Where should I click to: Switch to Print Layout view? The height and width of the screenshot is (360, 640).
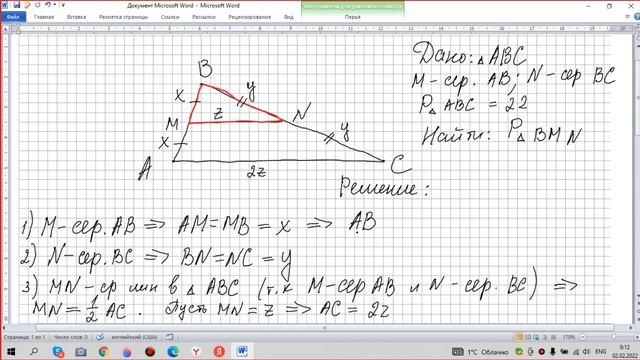pyautogui.click(x=519, y=337)
